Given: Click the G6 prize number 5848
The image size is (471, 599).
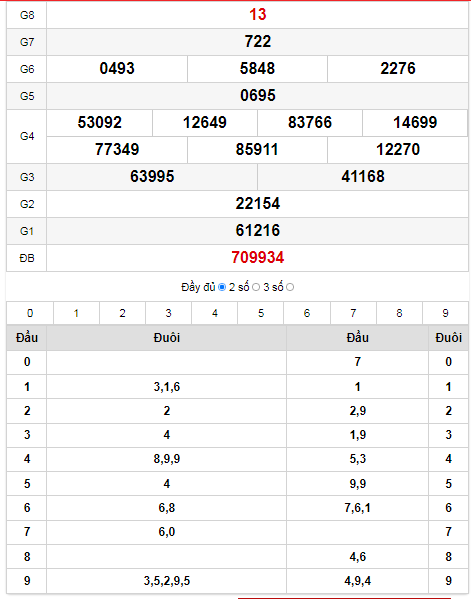Looking at the screenshot, I should (257, 68).
